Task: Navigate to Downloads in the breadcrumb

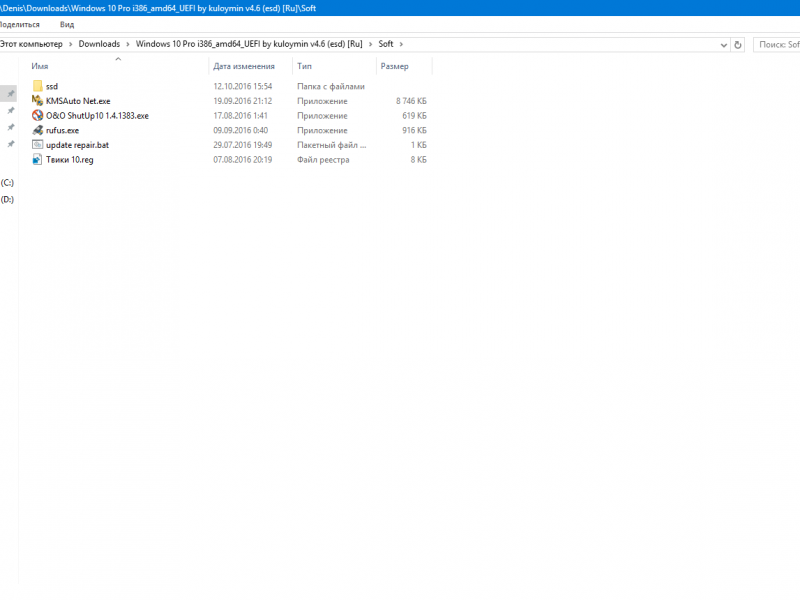Action: (99, 44)
